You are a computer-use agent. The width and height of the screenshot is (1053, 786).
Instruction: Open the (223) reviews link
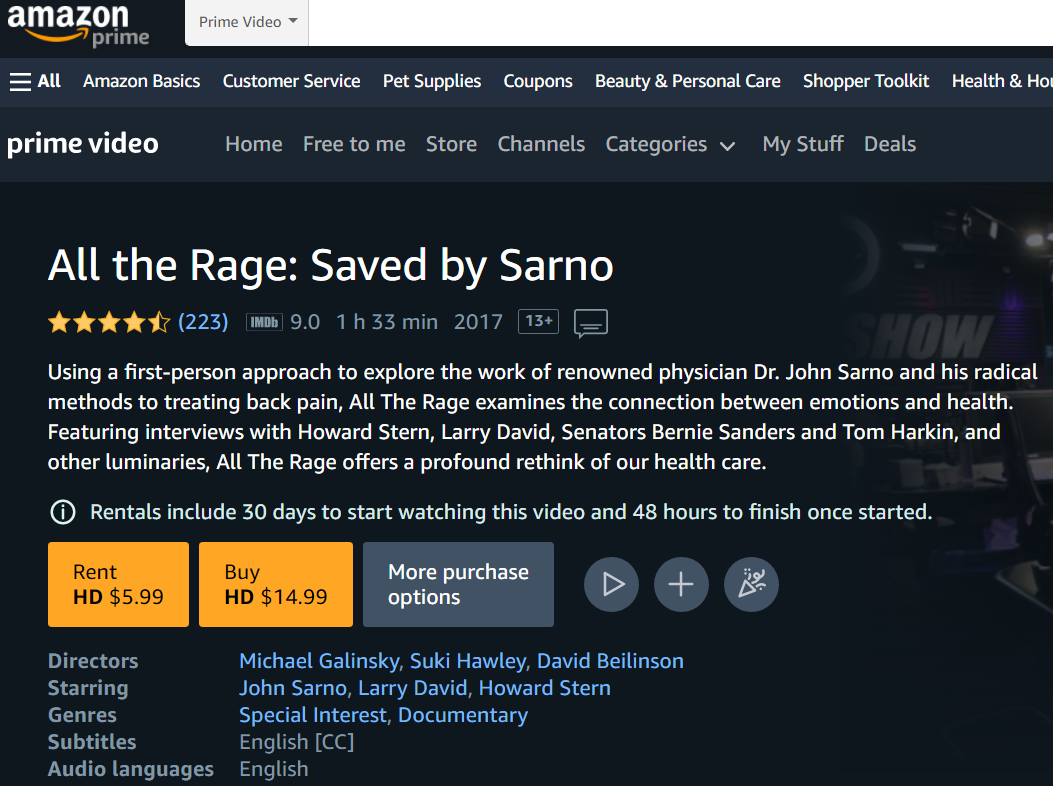pos(203,322)
